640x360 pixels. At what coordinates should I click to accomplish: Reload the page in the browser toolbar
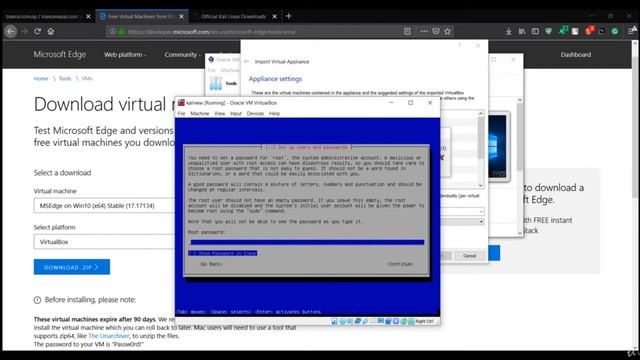pos(37,31)
